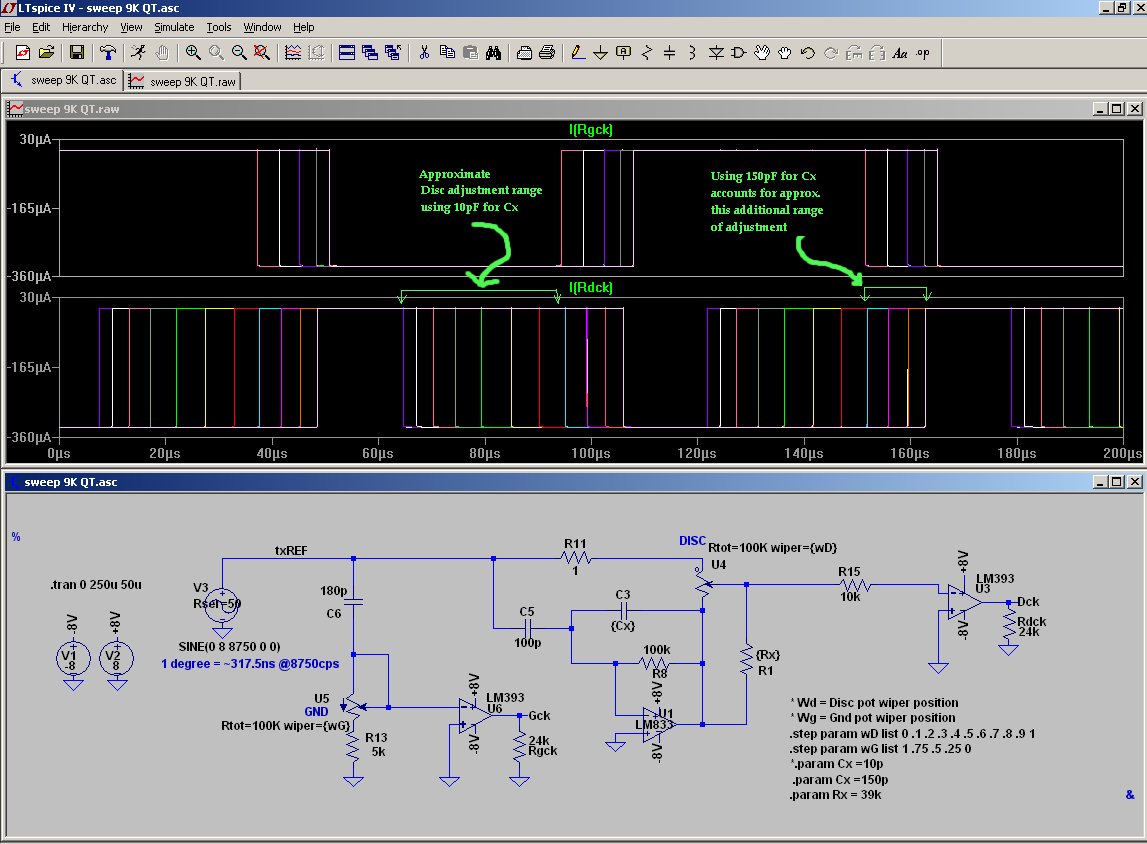Switch to sweep 9K QT.raw tab
The image size is (1147, 844).
(x=184, y=81)
